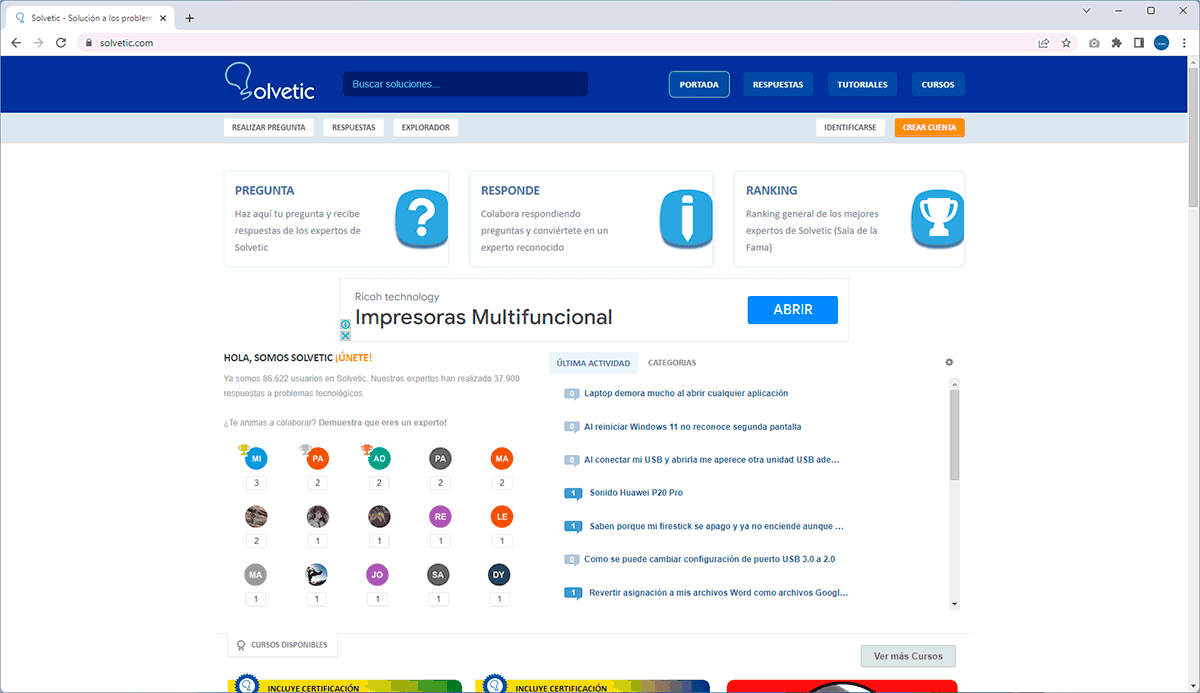Switch to ÚLTIMA ACTIVIDAD tab

click(x=594, y=363)
